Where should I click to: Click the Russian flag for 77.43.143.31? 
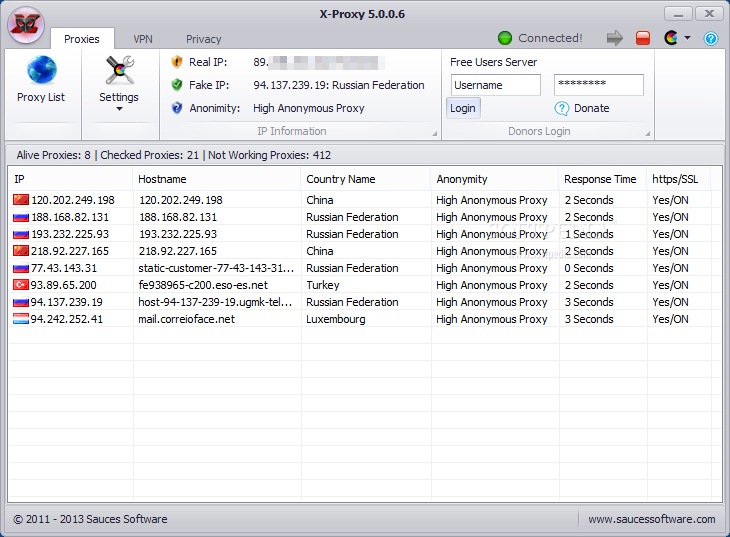[x=21, y=268]
